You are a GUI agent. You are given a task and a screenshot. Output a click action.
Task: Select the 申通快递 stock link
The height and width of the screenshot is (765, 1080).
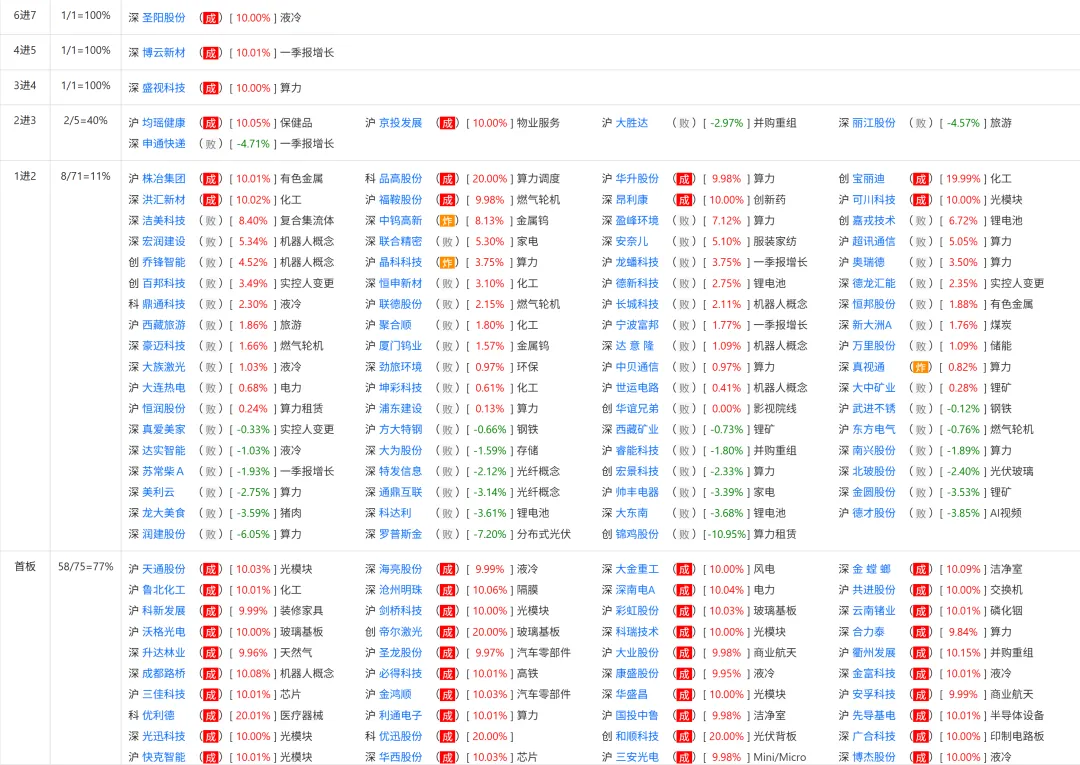tap(164, 144)
